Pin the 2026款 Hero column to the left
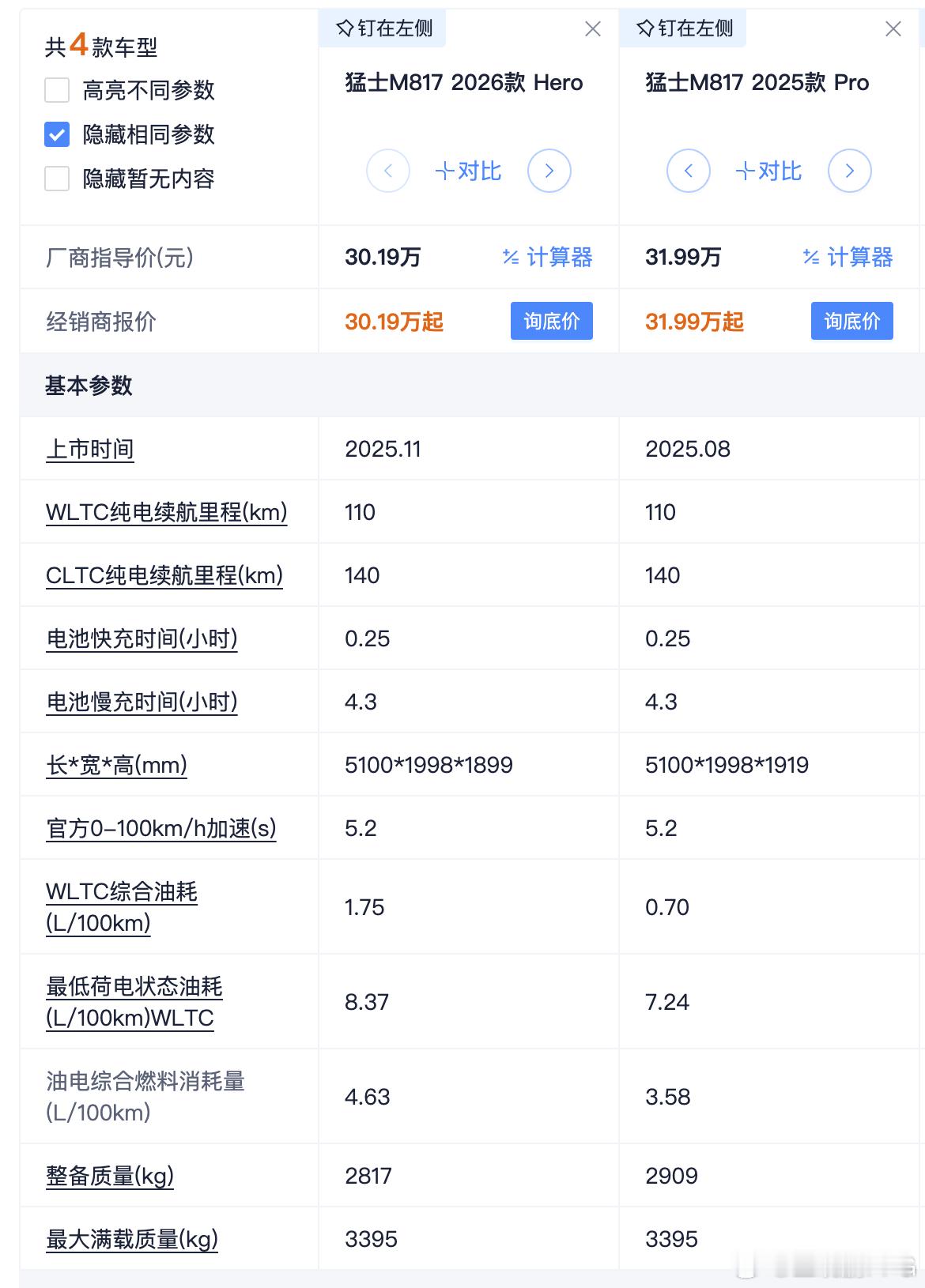Screen dimensions: 925x1288 [384, 28]
